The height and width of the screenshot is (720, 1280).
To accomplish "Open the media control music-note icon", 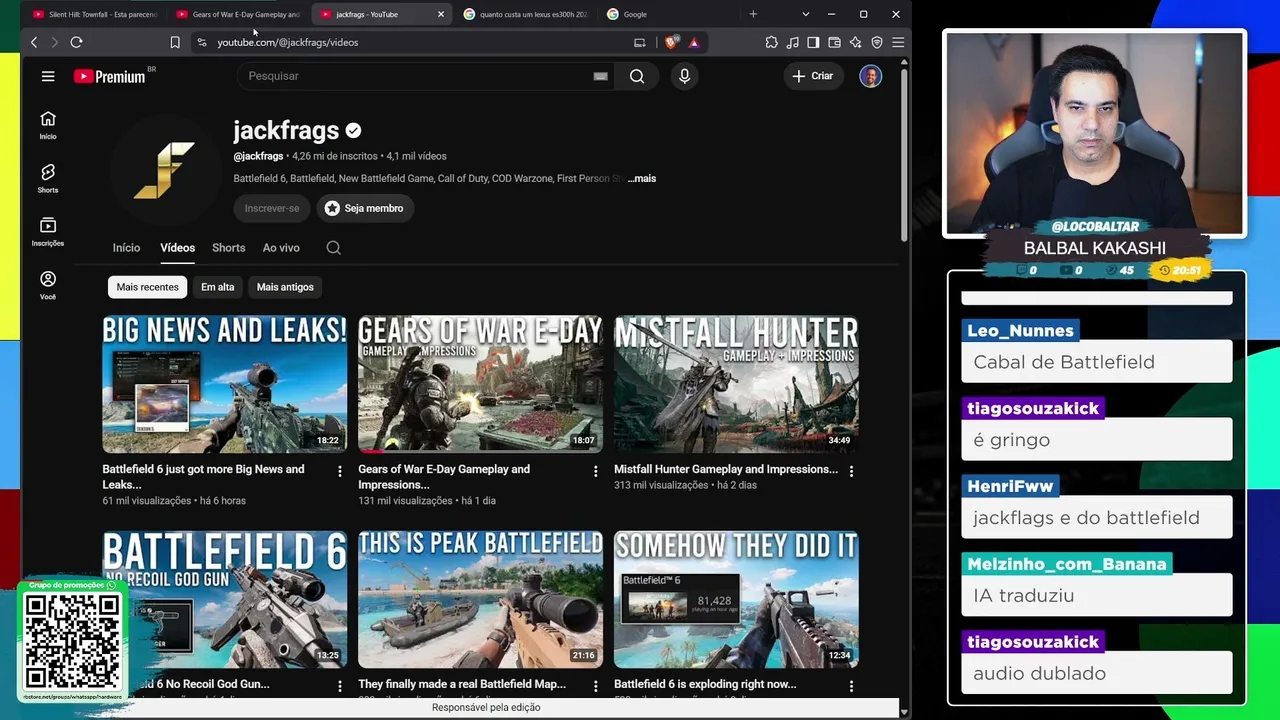I will (x=793, y=42).
